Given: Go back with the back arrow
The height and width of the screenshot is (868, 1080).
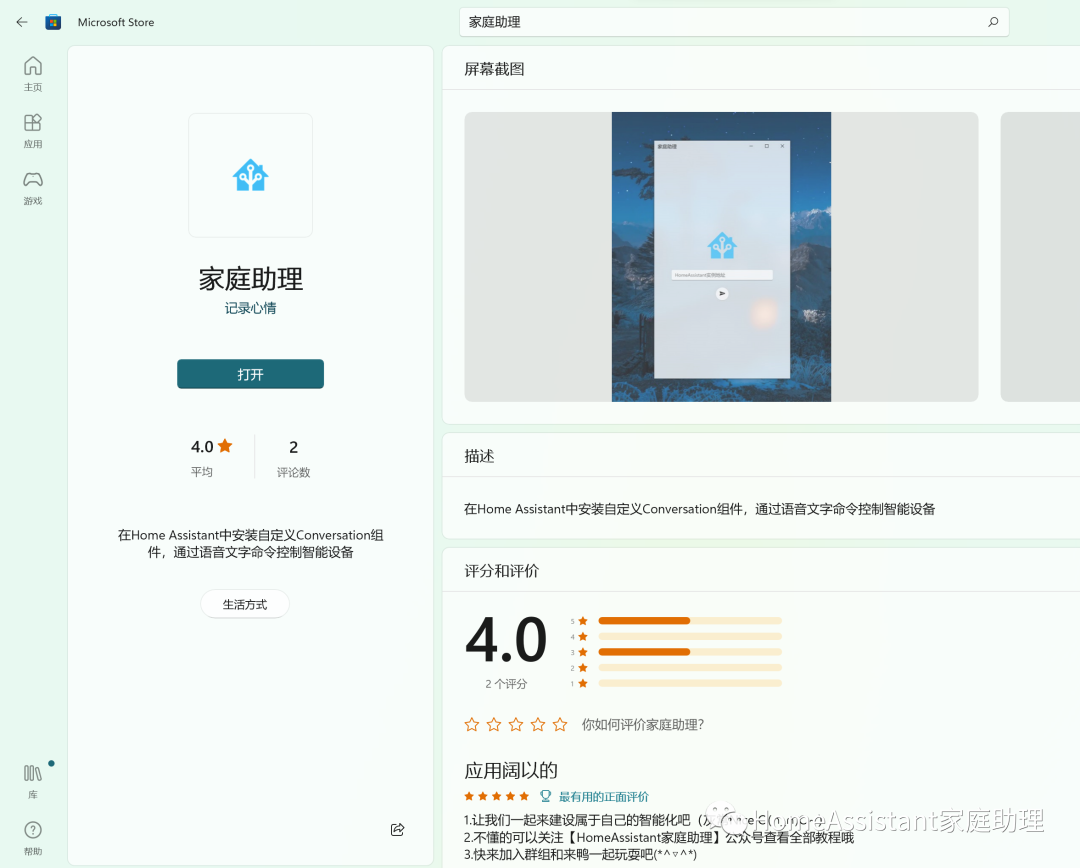Looking at the screenshot, I should (22, 22).
